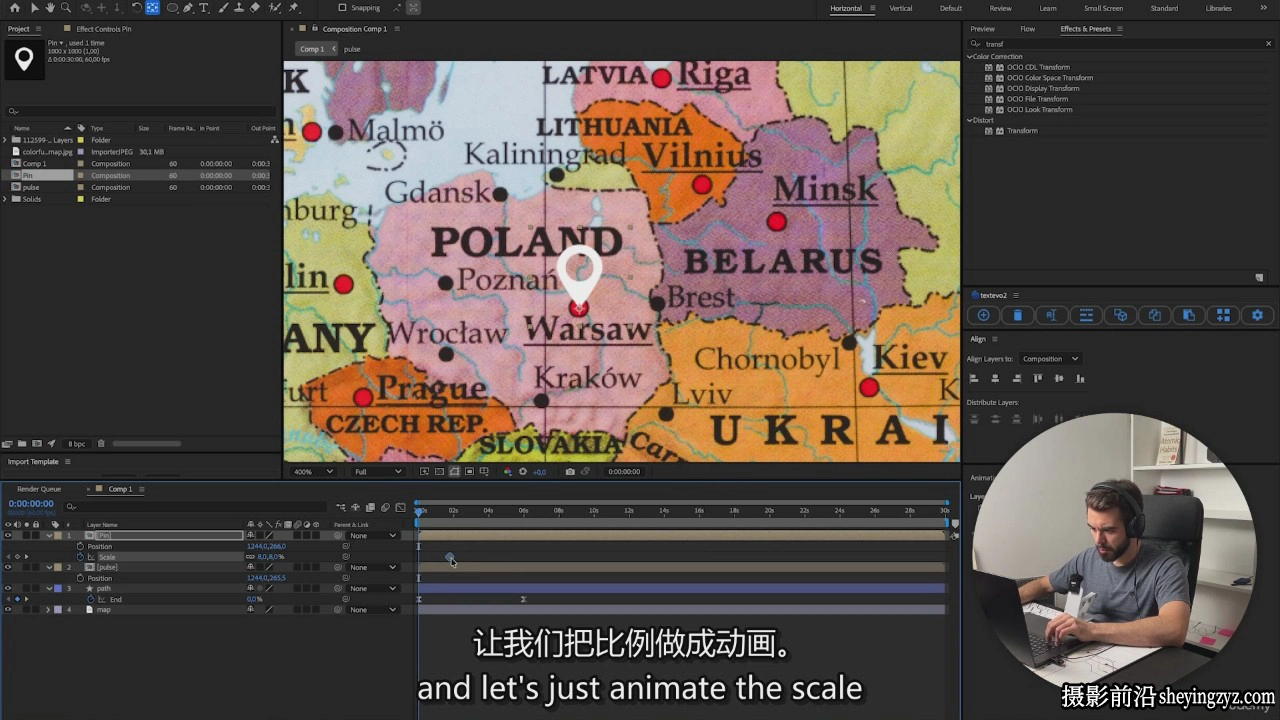1280x720 pixels.
Task: Select the Puppet Pin tool
Action: 294,8
